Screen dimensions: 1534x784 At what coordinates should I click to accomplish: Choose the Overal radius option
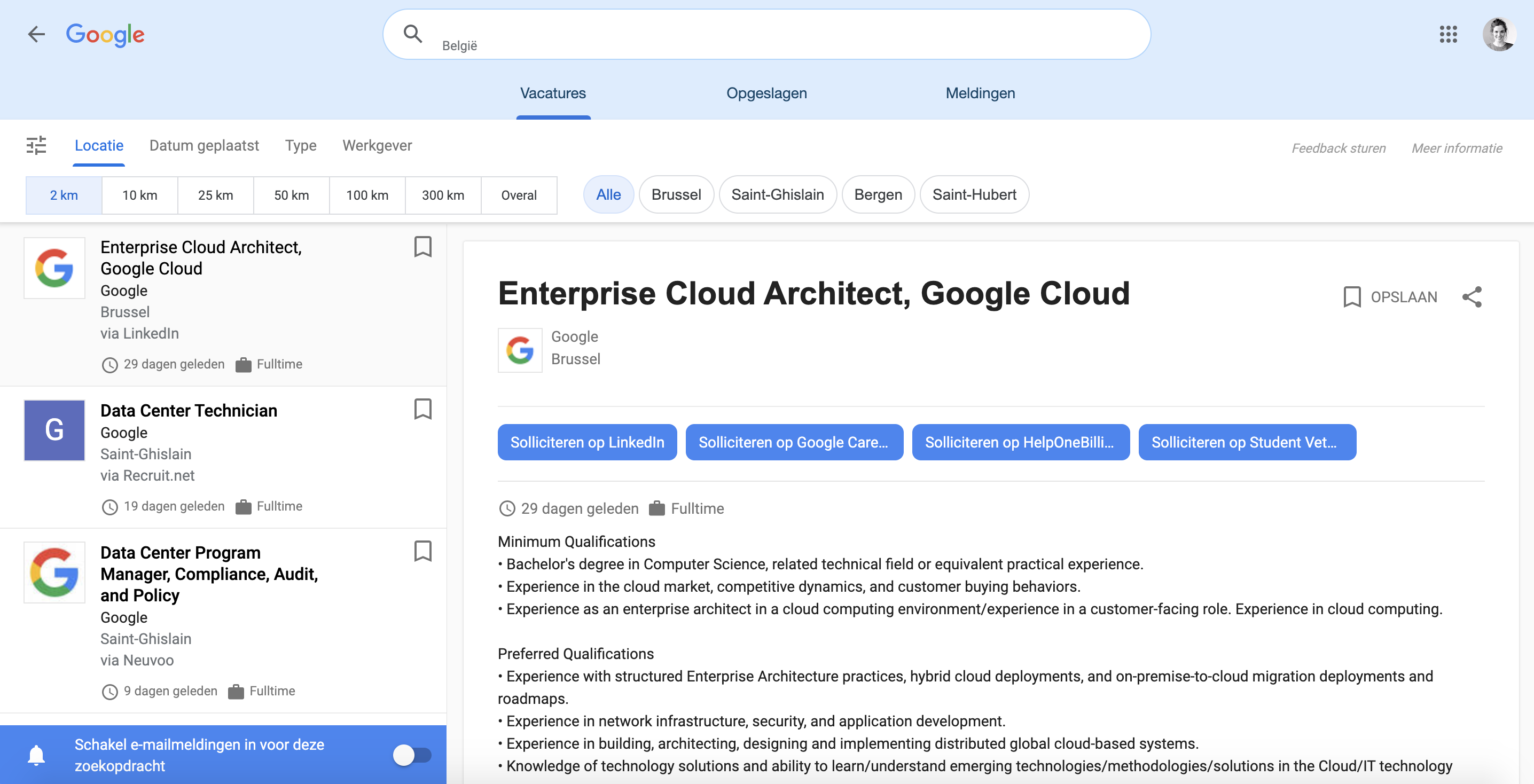click(x=519, y=195)
